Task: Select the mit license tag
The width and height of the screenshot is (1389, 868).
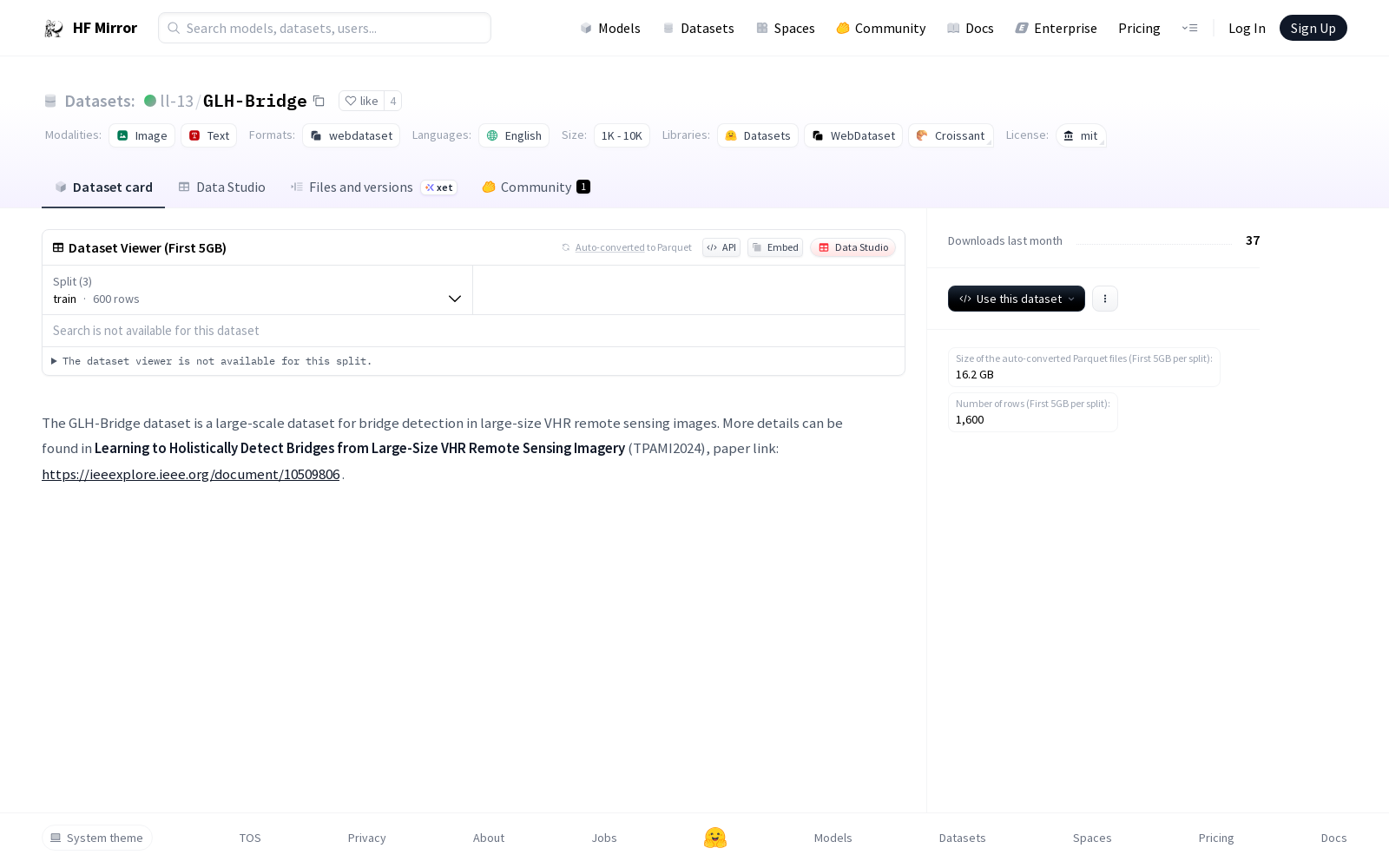Action: tap(1081, 135)
